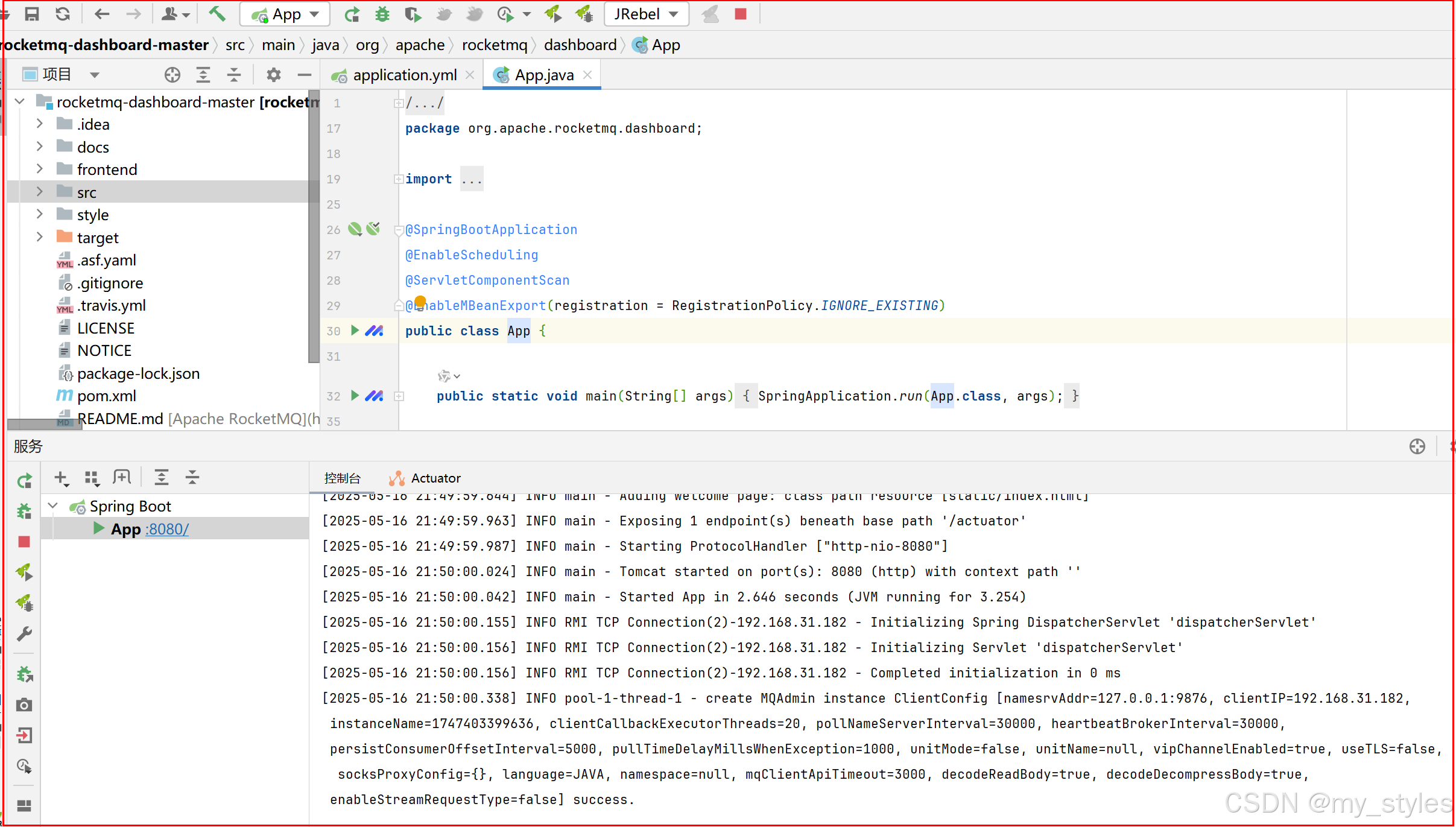Click the red Stop button in top toolbar
1456x827 pixels.
[741, 14]
